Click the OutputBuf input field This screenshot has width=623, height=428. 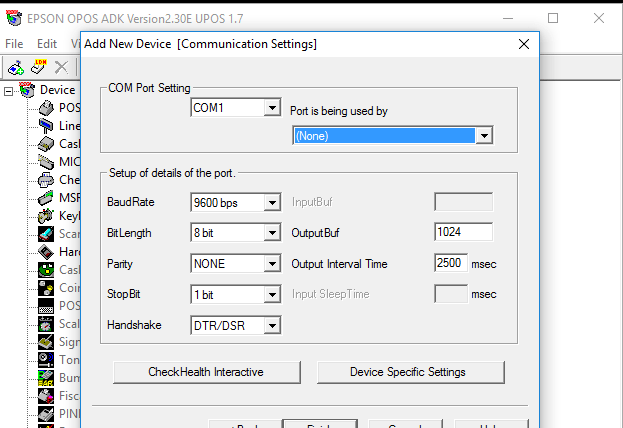(x=463, y=233)
